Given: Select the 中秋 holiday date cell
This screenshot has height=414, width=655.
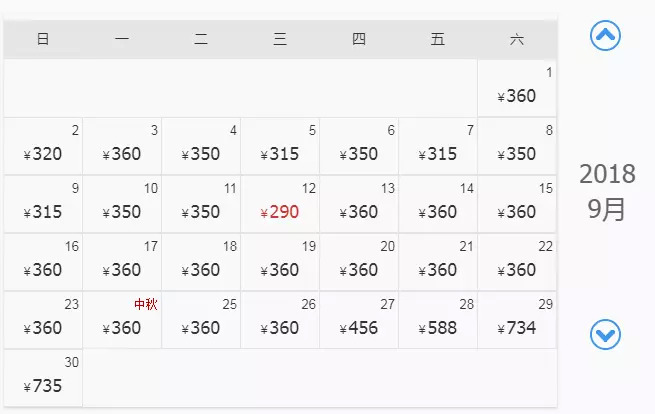Looking at the screenshot, I should coord(122,320).
